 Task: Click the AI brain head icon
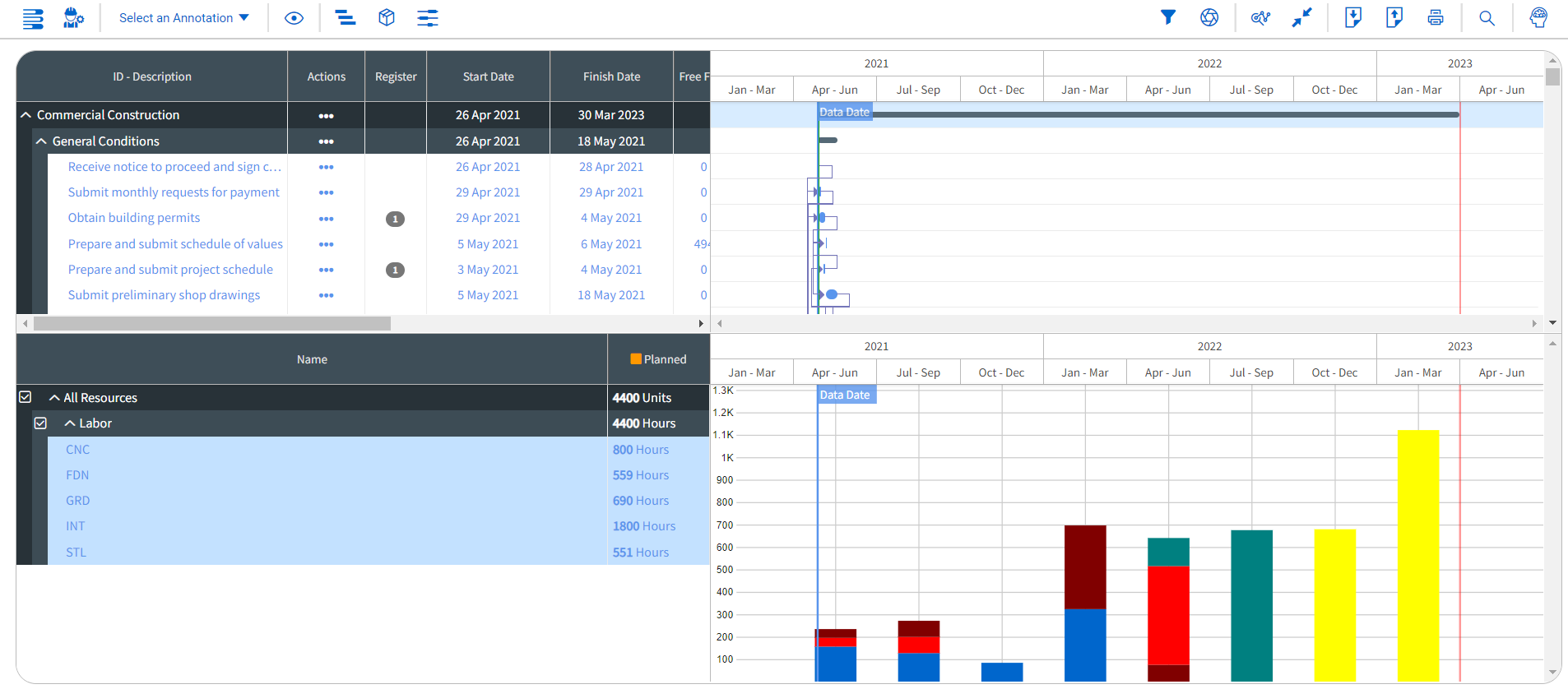[x=1538, y=17]
